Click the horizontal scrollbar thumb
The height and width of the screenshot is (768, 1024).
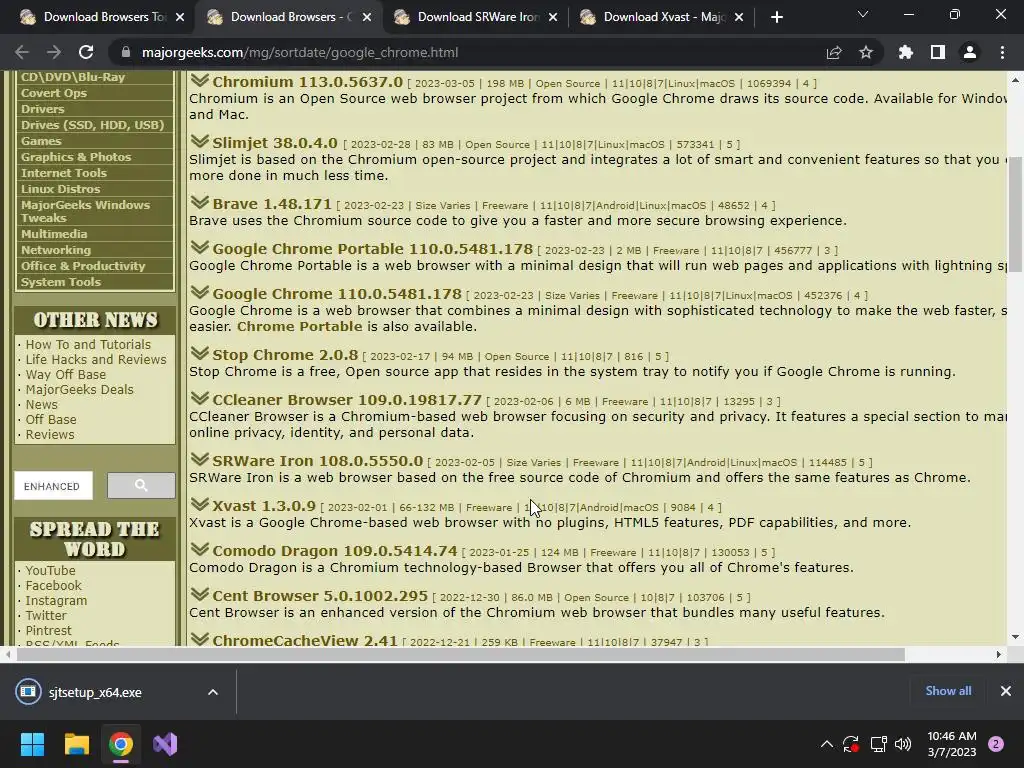pyautogui.click(x=460, y=654)
